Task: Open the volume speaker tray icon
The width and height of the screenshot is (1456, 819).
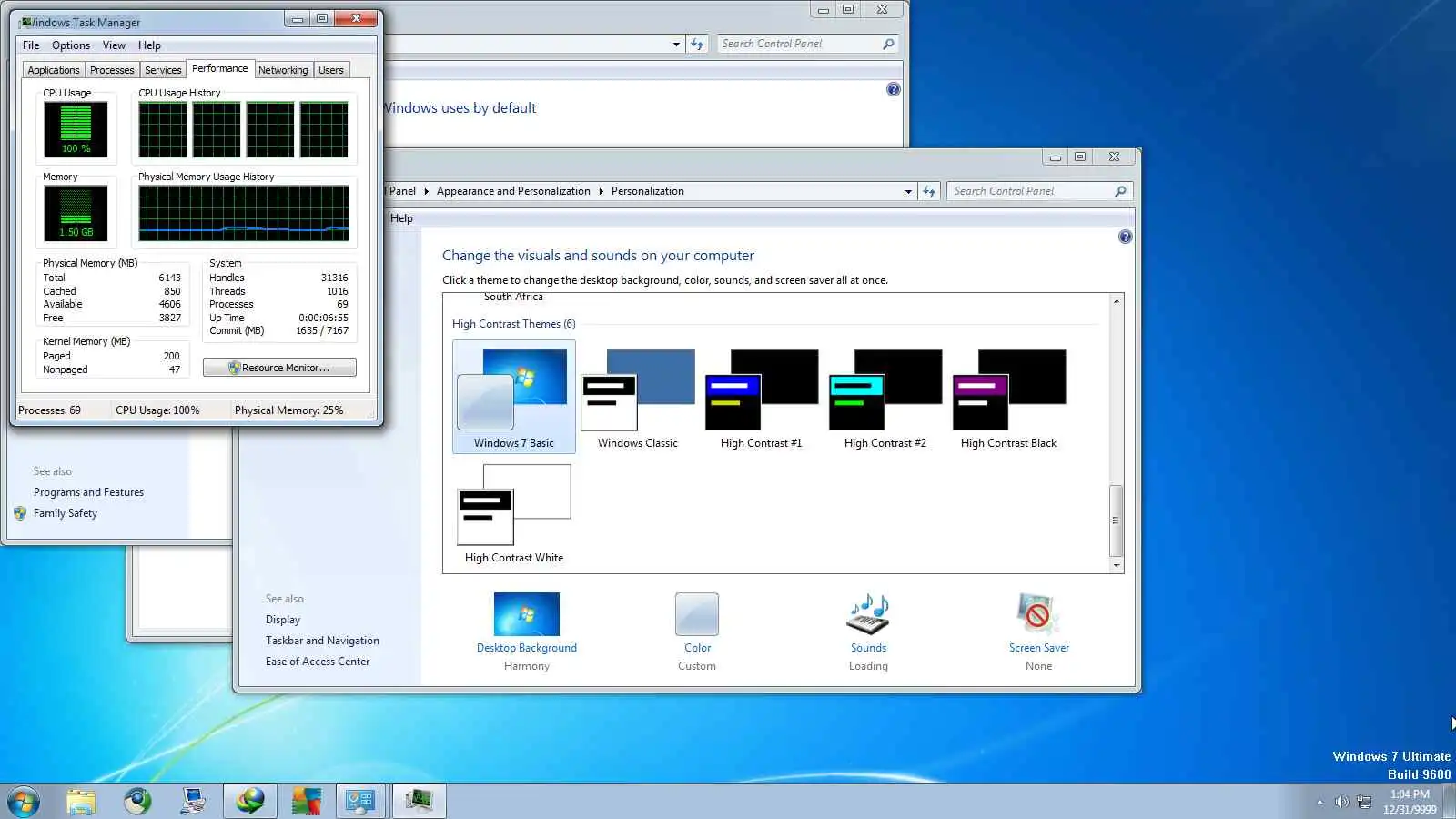Action: click(1341, 802)
